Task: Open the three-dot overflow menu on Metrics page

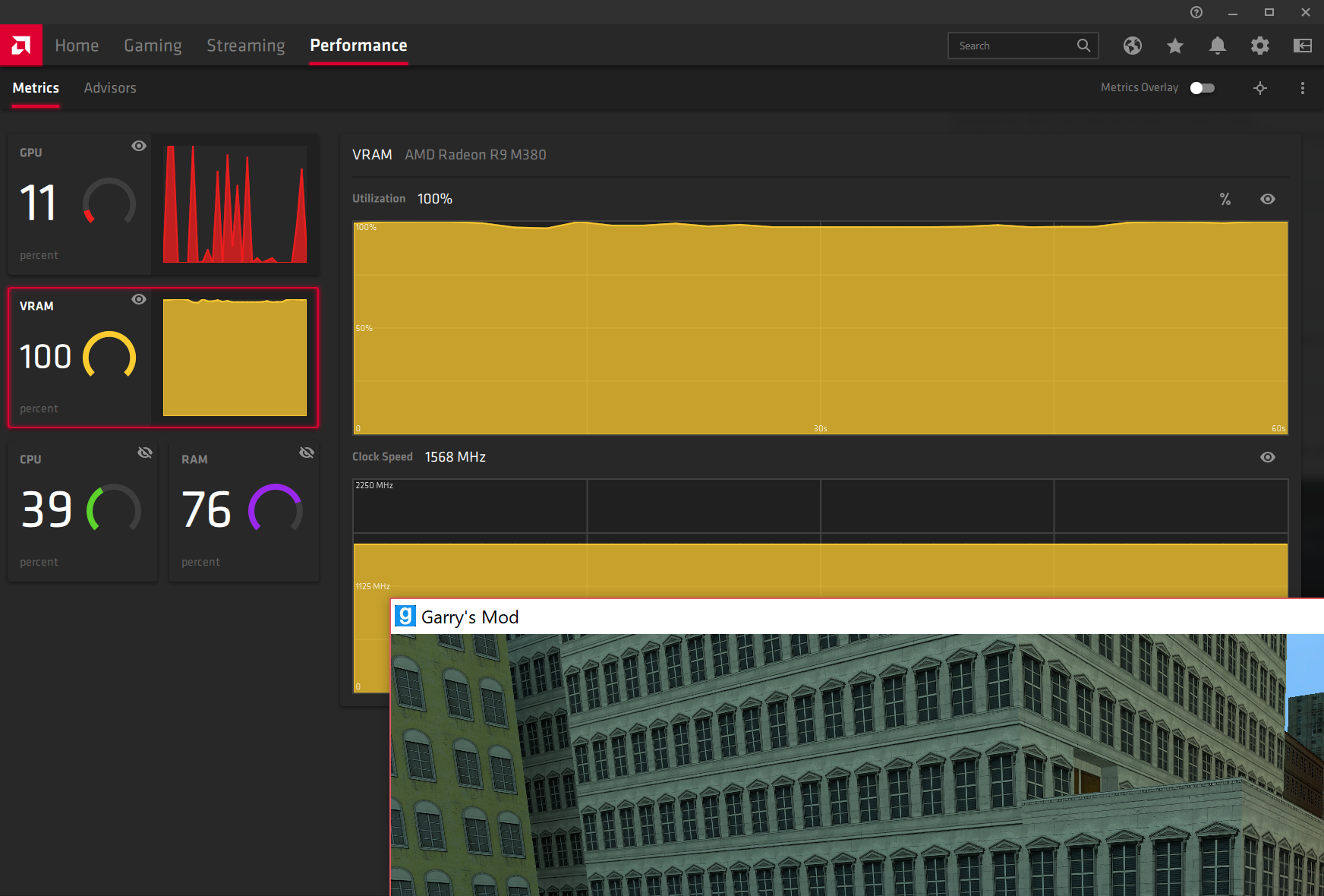Action: pos(1302,88)
